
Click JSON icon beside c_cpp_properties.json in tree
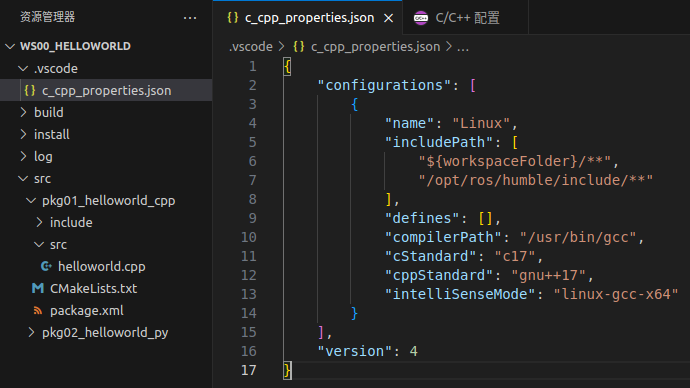pos(30,90)
